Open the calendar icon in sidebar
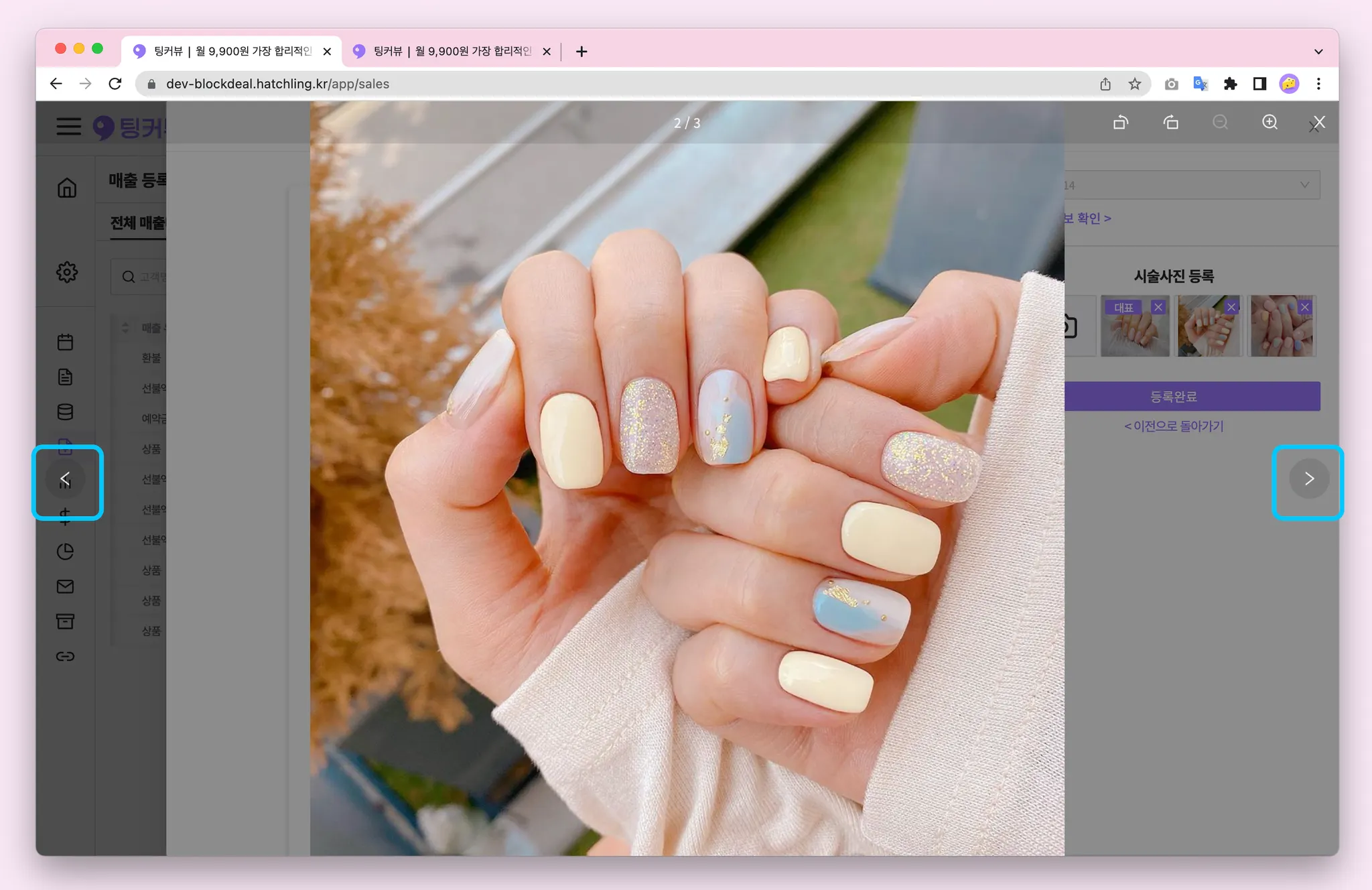1372x890 pixels. pyautogui.click(x=65, y=342)
